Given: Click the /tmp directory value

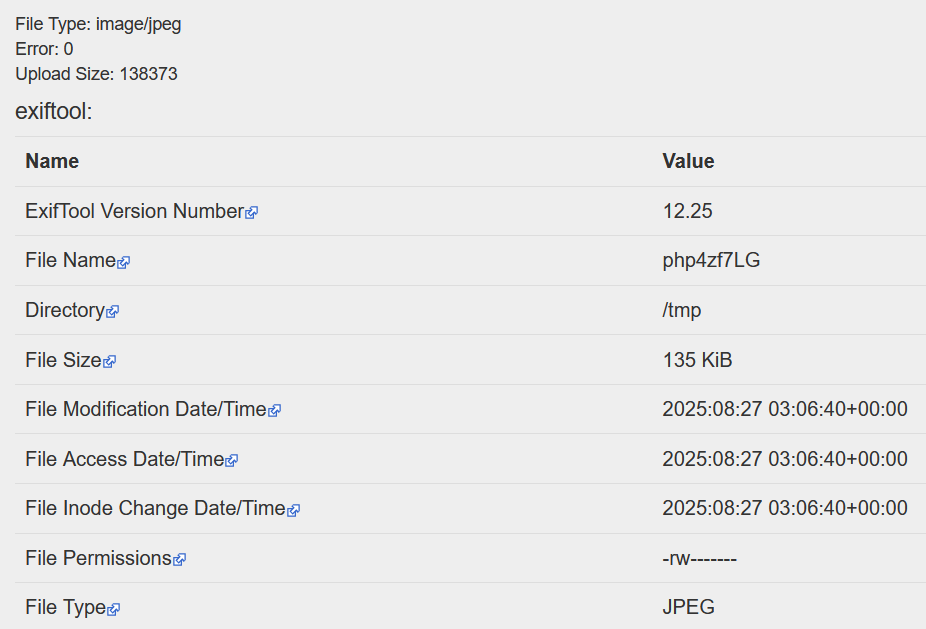Looking at the screenshot, I should coord(681,310).
